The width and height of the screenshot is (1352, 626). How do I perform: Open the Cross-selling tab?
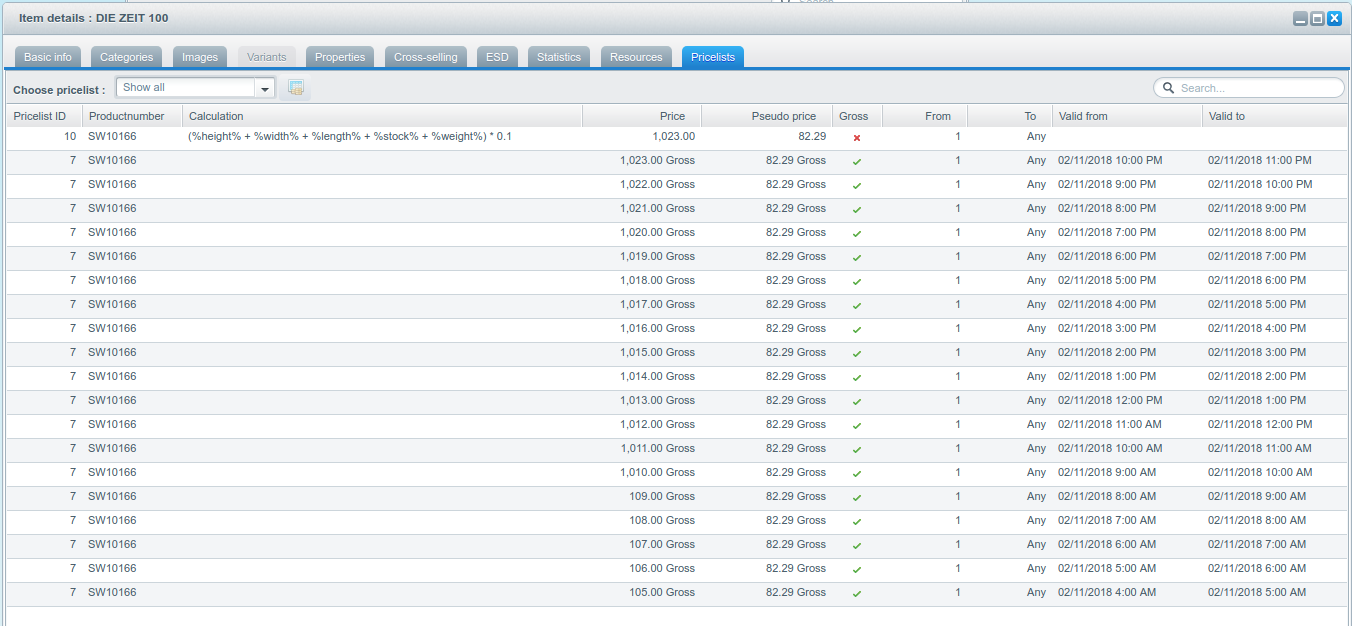[425, 57]
